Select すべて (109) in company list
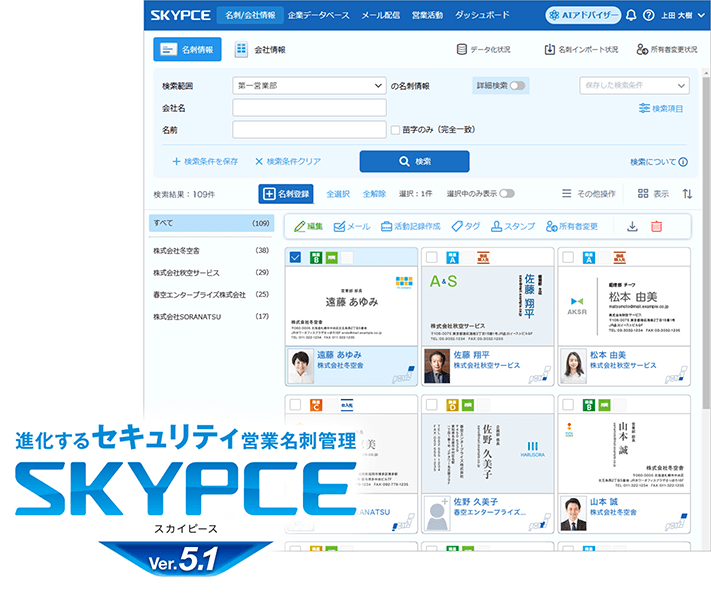Image resolution: width=711 pixels, height=593 pixels. point(211,223)
